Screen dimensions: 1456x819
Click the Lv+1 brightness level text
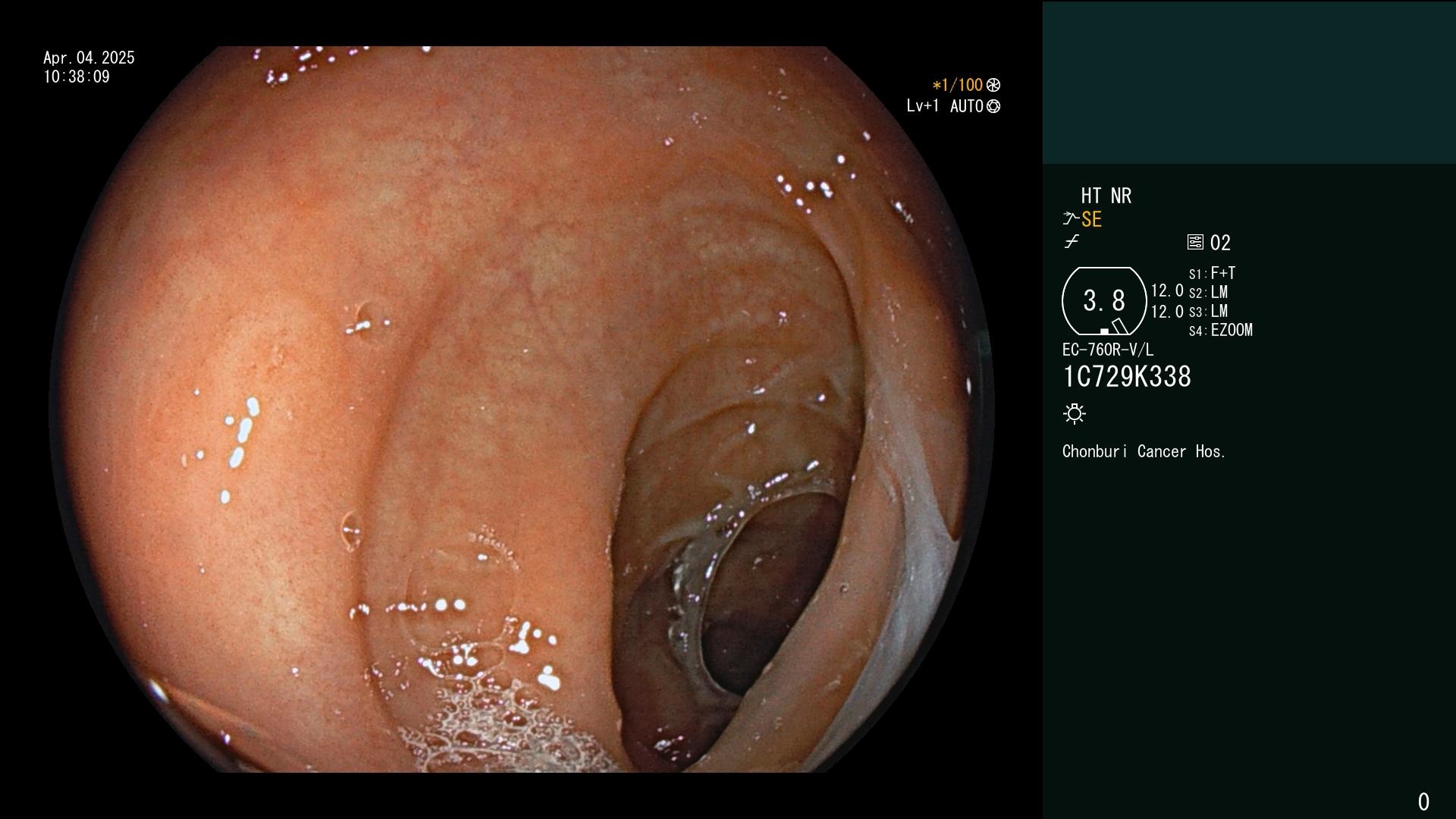922,106
